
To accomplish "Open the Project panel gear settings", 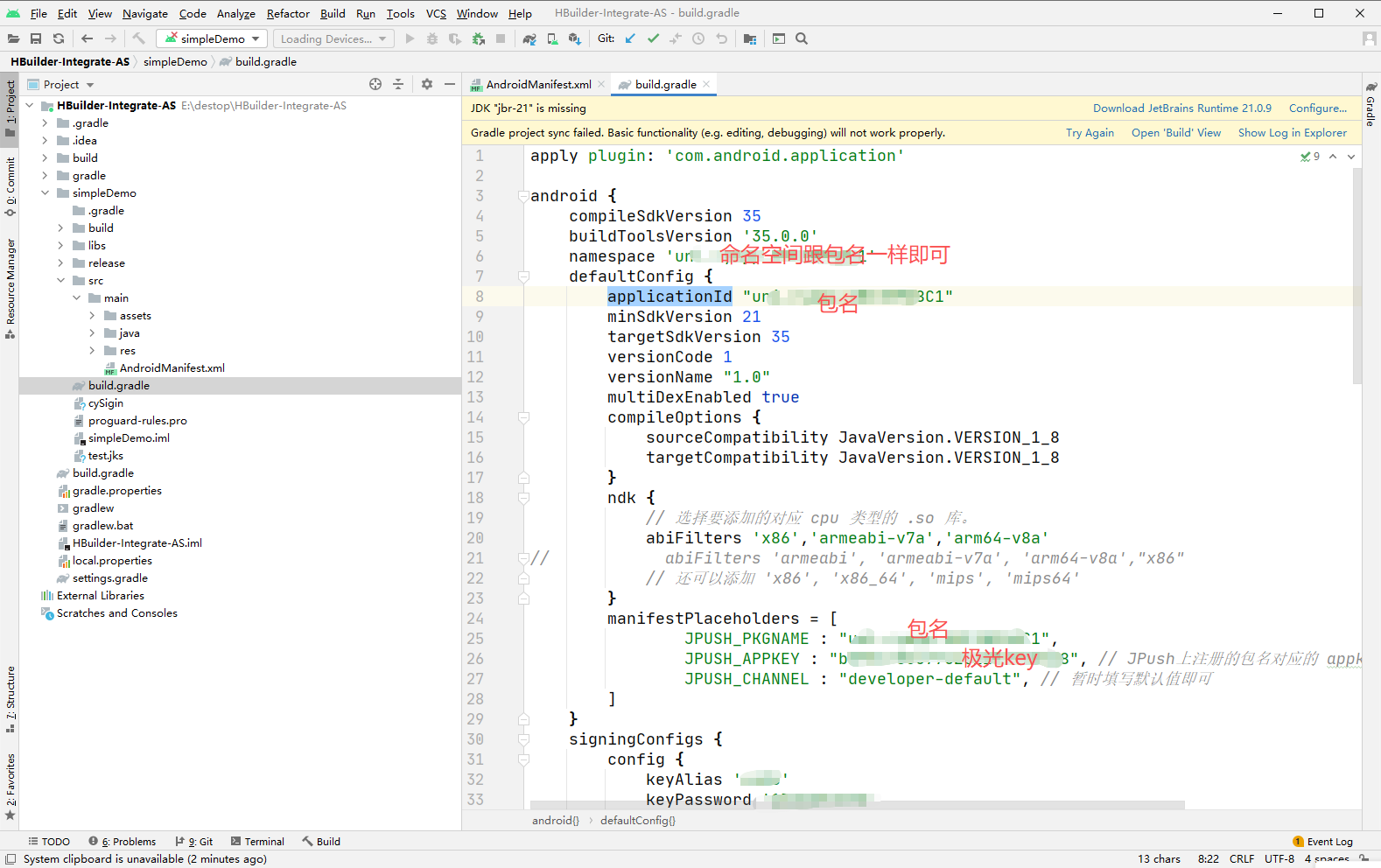I will click(x=427, y=84).
